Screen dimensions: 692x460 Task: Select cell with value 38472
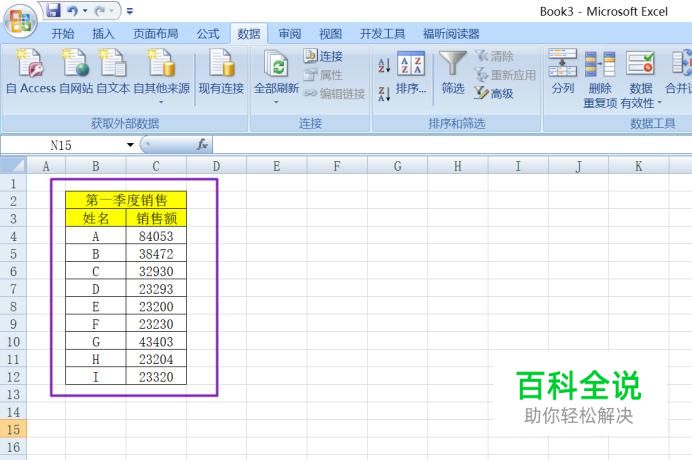pyautogui.click(x=156, y=254)
